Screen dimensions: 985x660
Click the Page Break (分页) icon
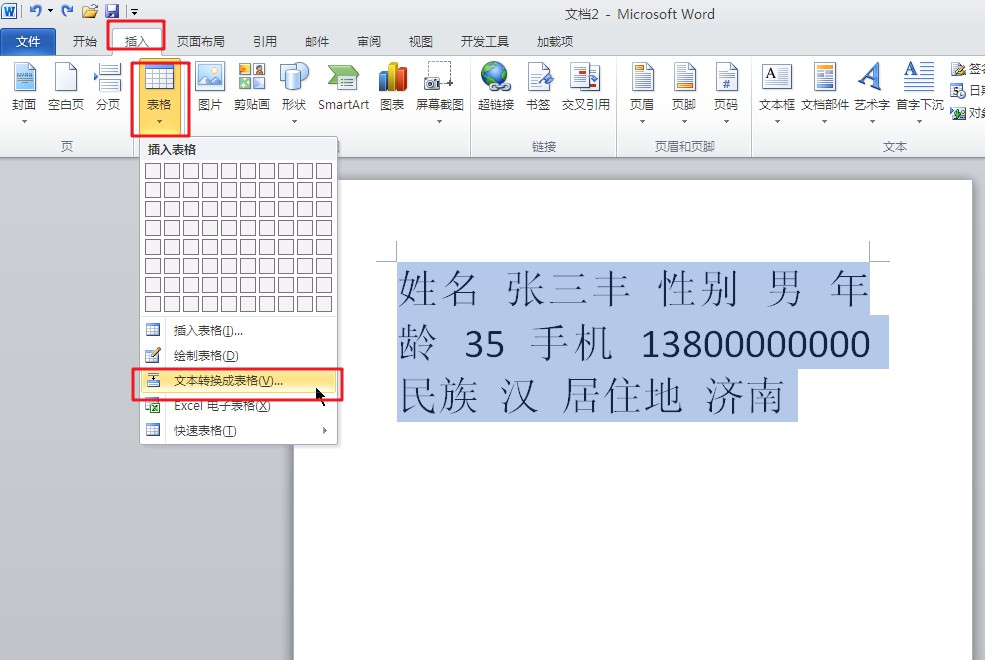point(107,86)
